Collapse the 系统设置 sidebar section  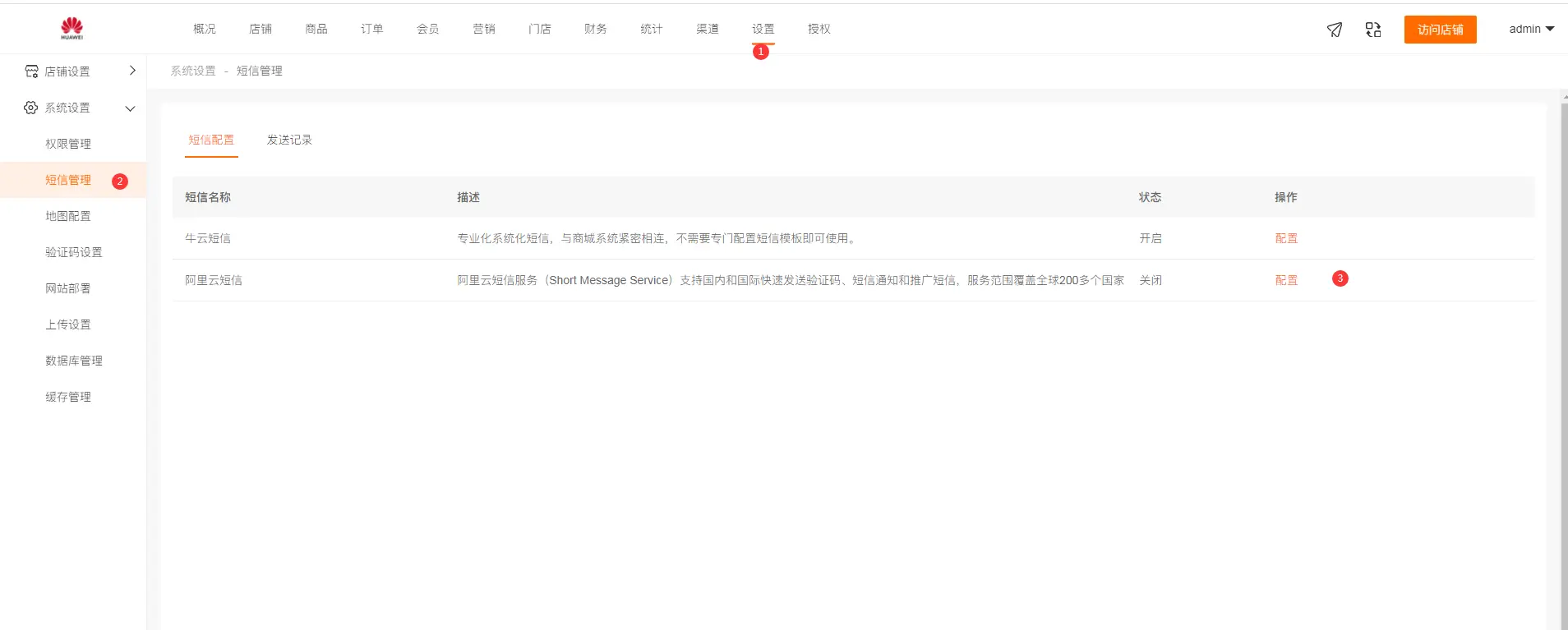click(x=130, y=108)
